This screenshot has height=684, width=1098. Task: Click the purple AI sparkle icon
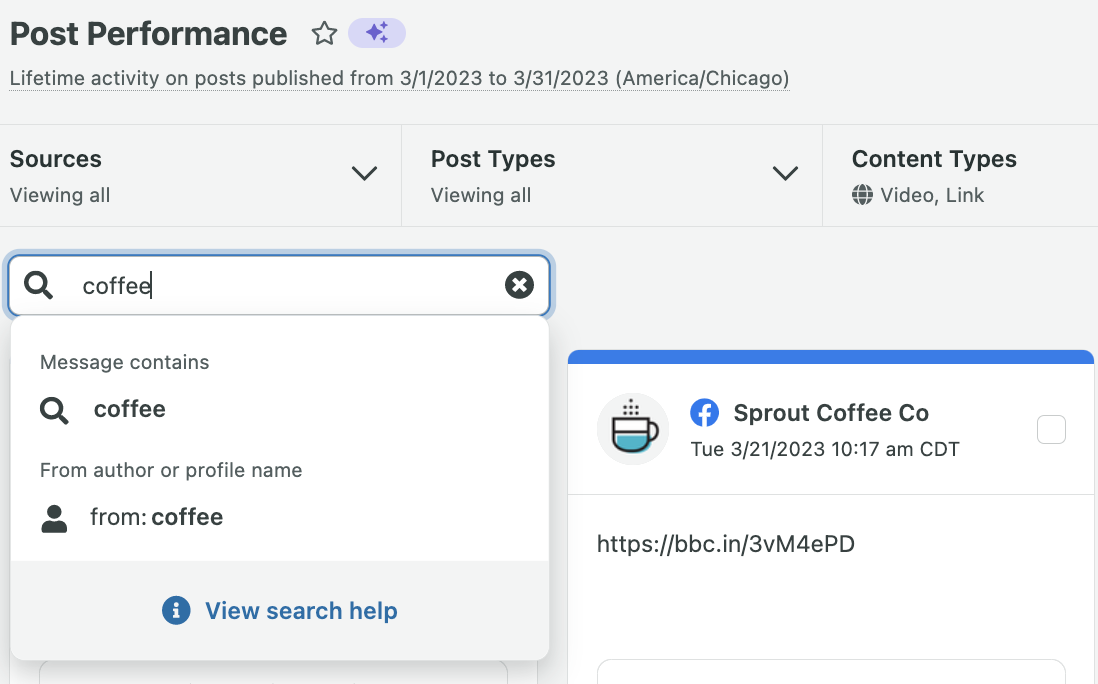(377, 34)
